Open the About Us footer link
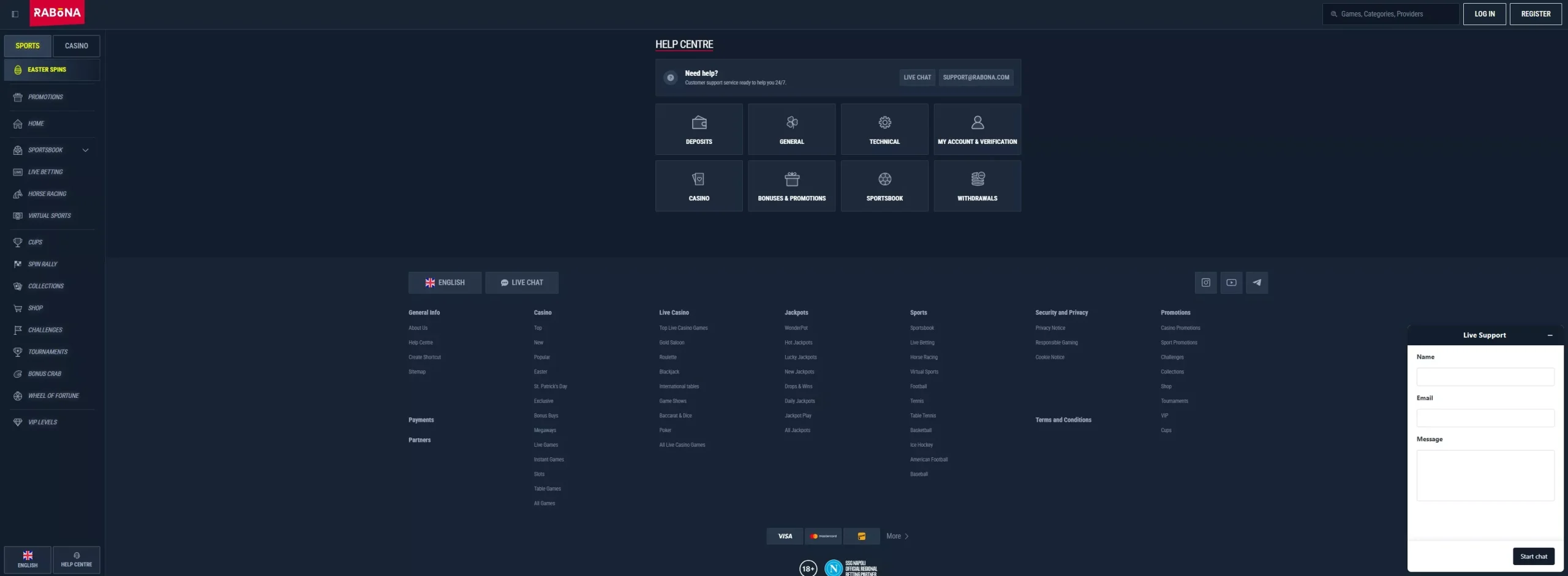This screenshot has width=1568, height=576. coord(418,328)
